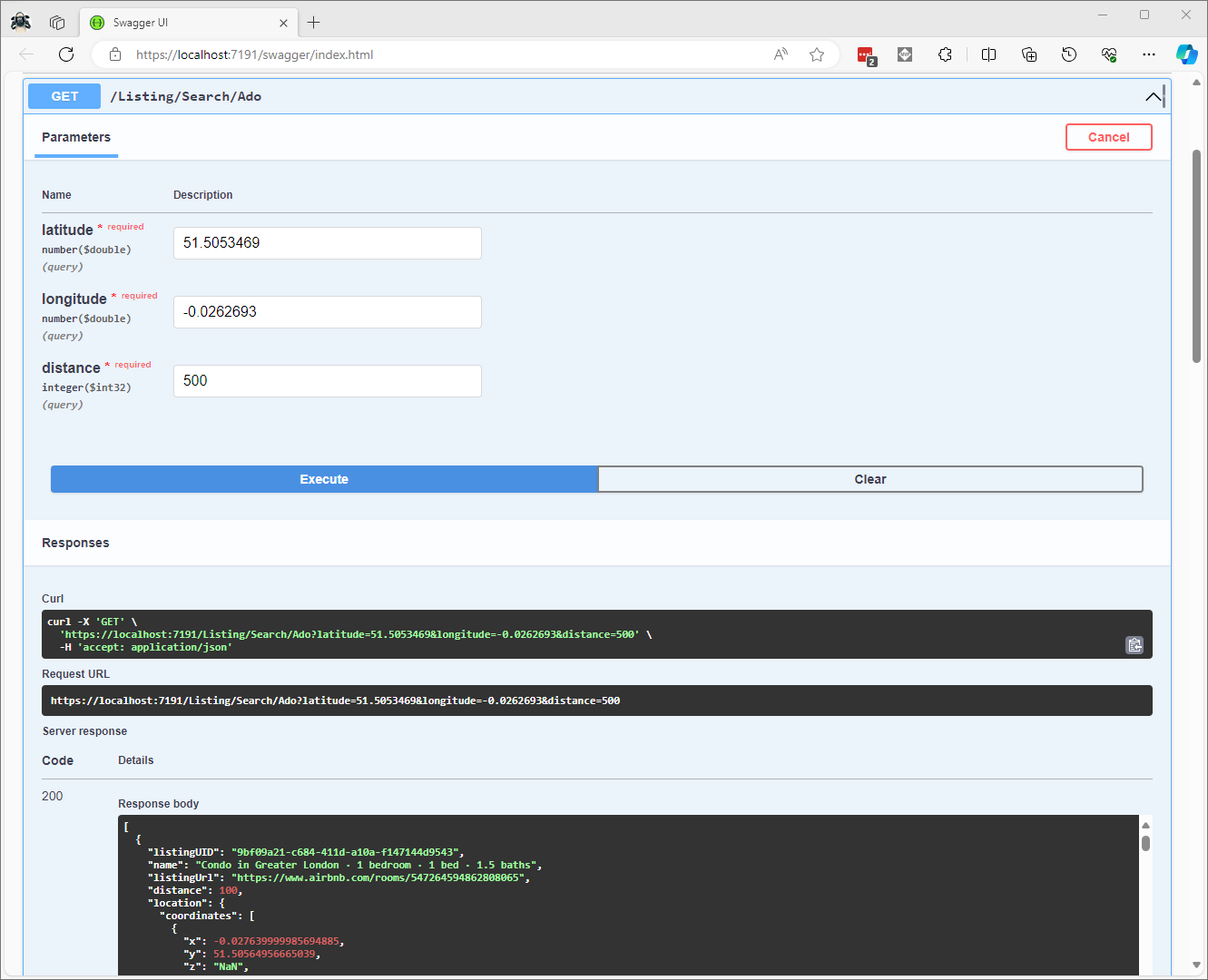Copy the curl command to clipboard
Viewport: 1208px width, 980px height.
click(1134, 645)
